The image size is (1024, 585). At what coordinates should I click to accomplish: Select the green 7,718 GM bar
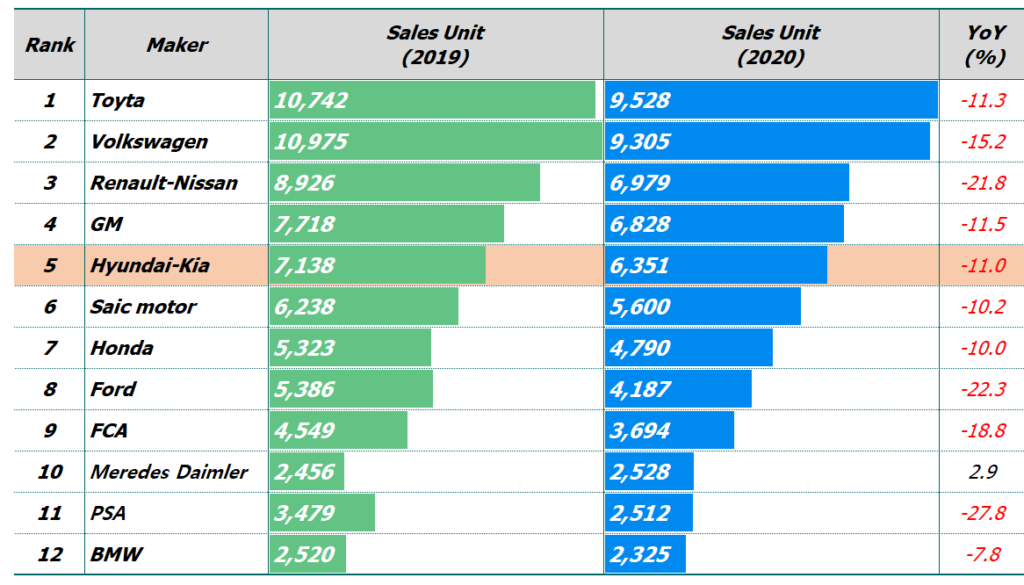pos(386,224)
